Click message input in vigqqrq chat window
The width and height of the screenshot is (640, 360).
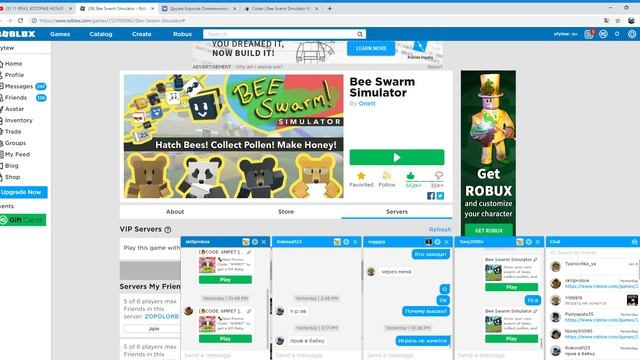coord(407,356)
